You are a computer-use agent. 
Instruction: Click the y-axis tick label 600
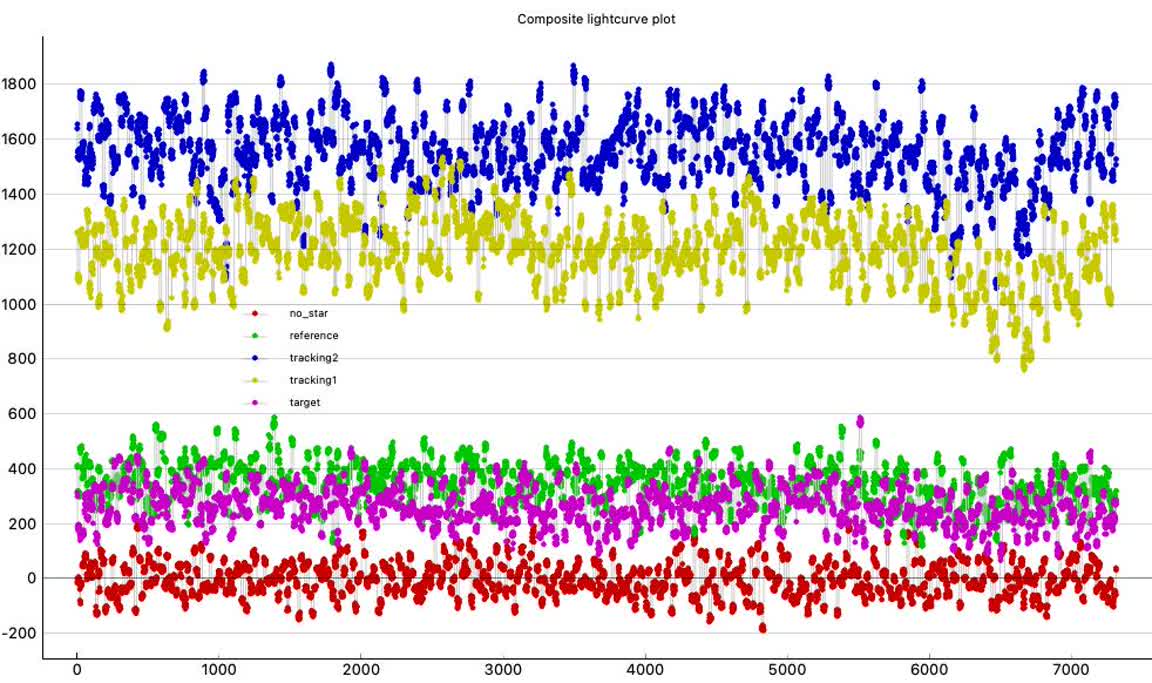[x=24, y=414]
